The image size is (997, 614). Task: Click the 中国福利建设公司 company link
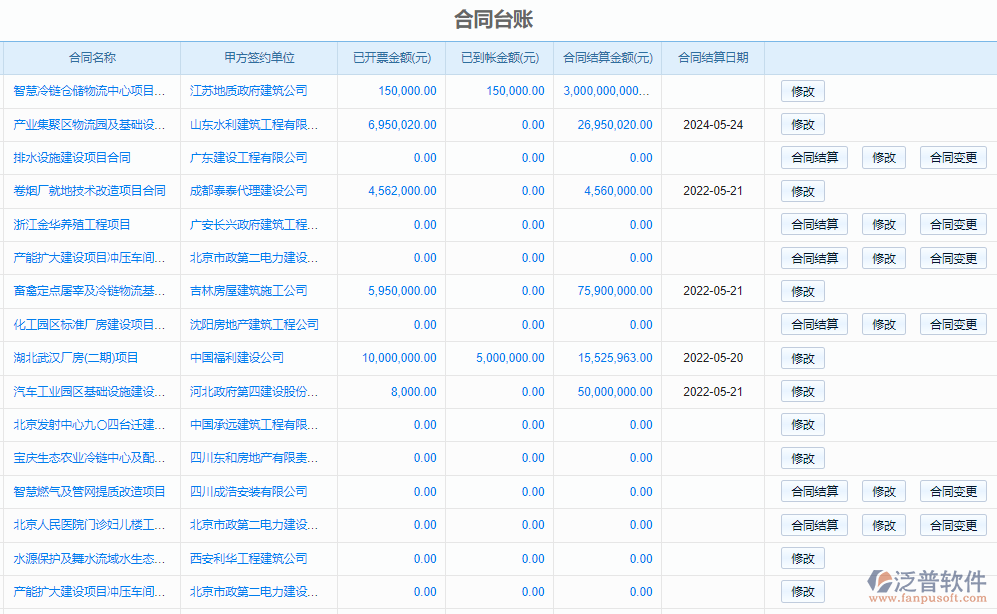[237, 358]
